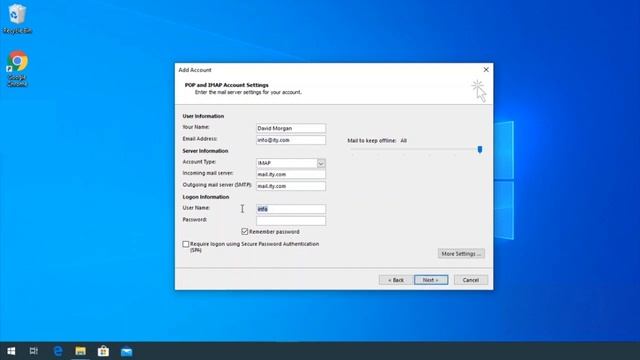Viewport: 640px width, 360px height.
Task: Launch Microsoft Edge from the taskbar
Action: coord(58,351)
